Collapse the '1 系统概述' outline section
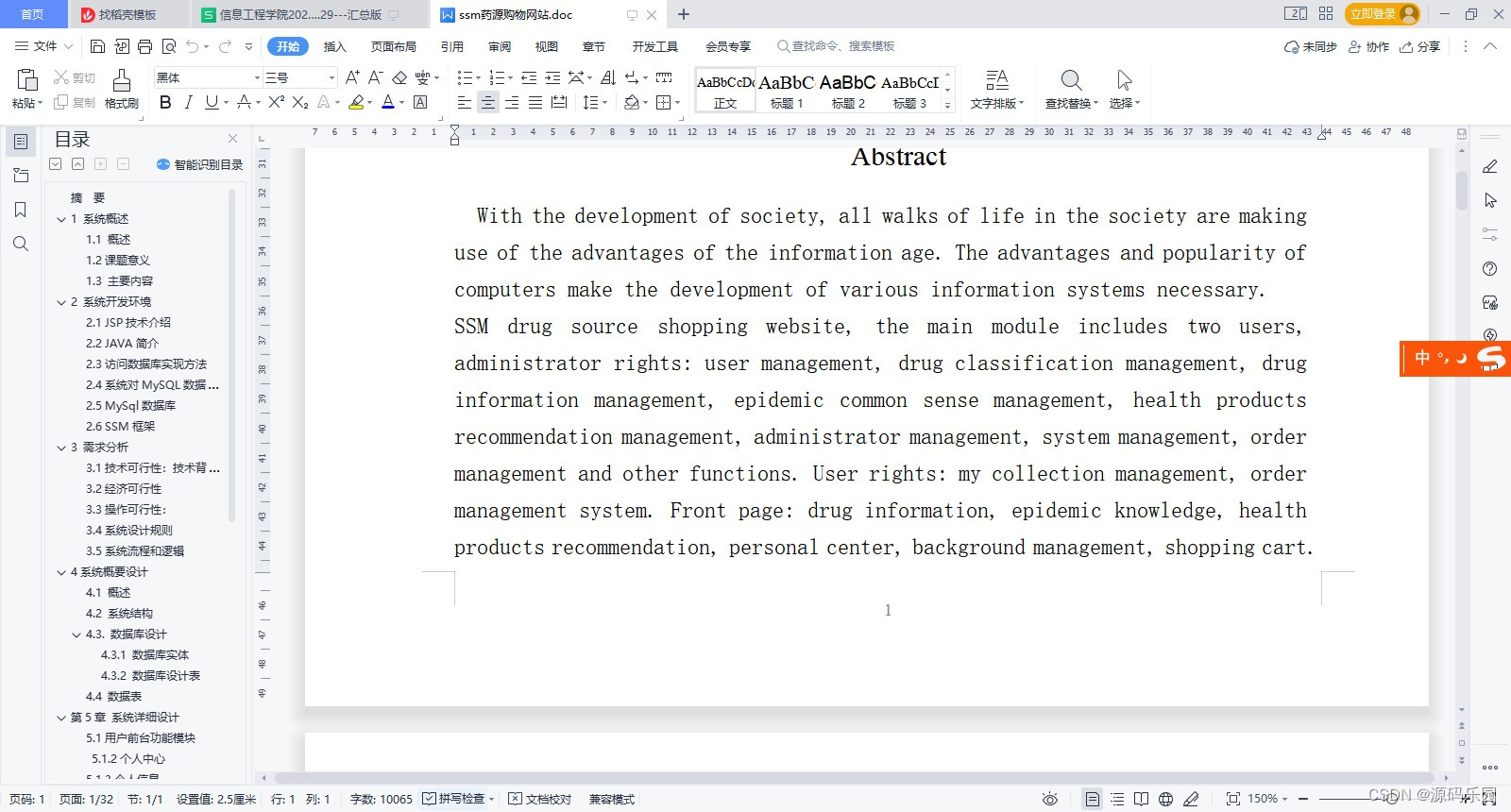Screen dimensions: 1511x812 (x=61, y=219)
